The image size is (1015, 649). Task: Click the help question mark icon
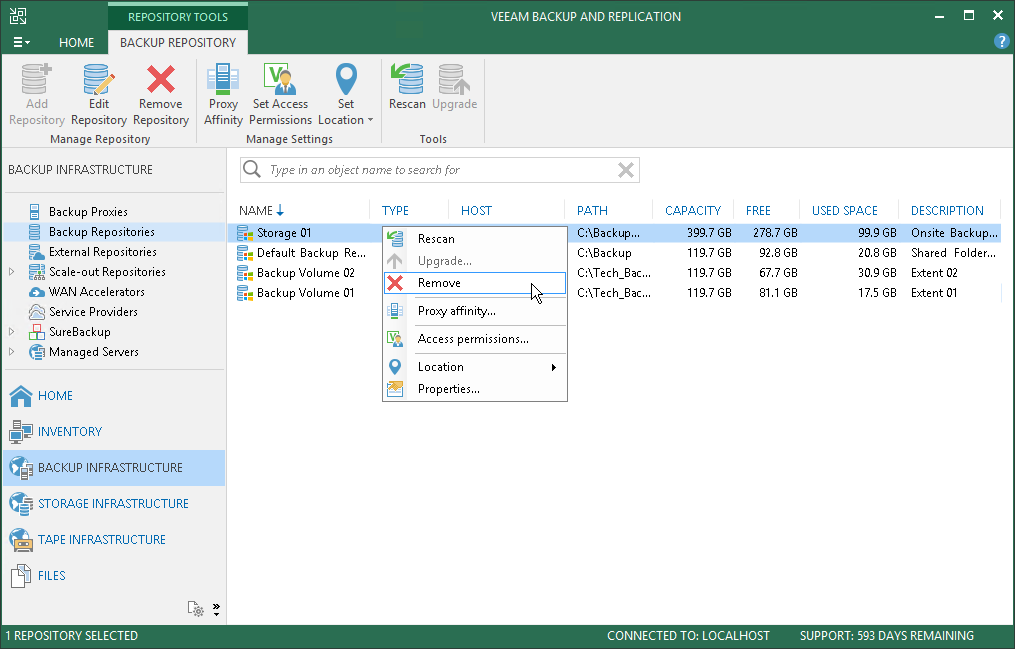(x=1001, y=41)
